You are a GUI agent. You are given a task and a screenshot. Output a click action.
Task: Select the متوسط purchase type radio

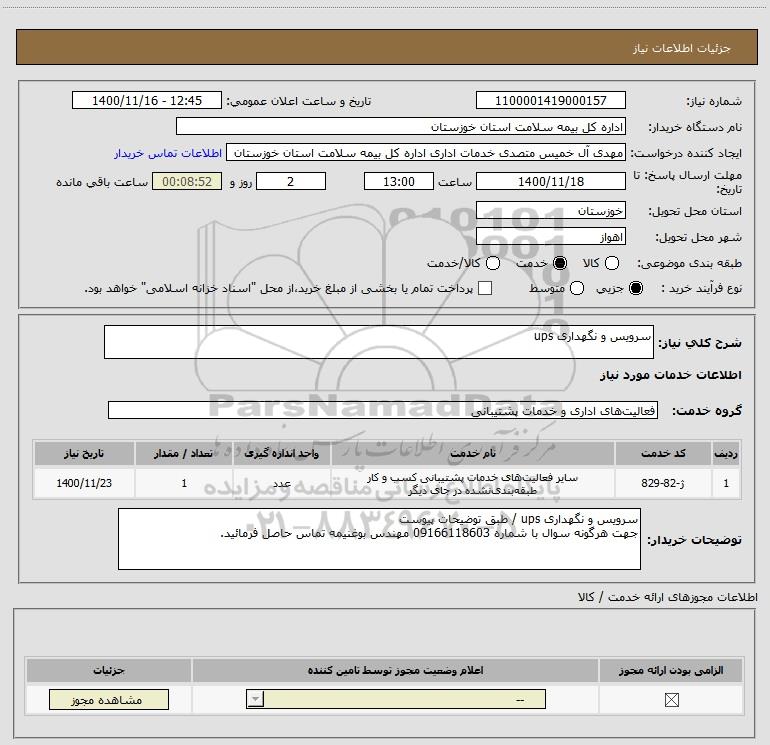coord(577,288)
